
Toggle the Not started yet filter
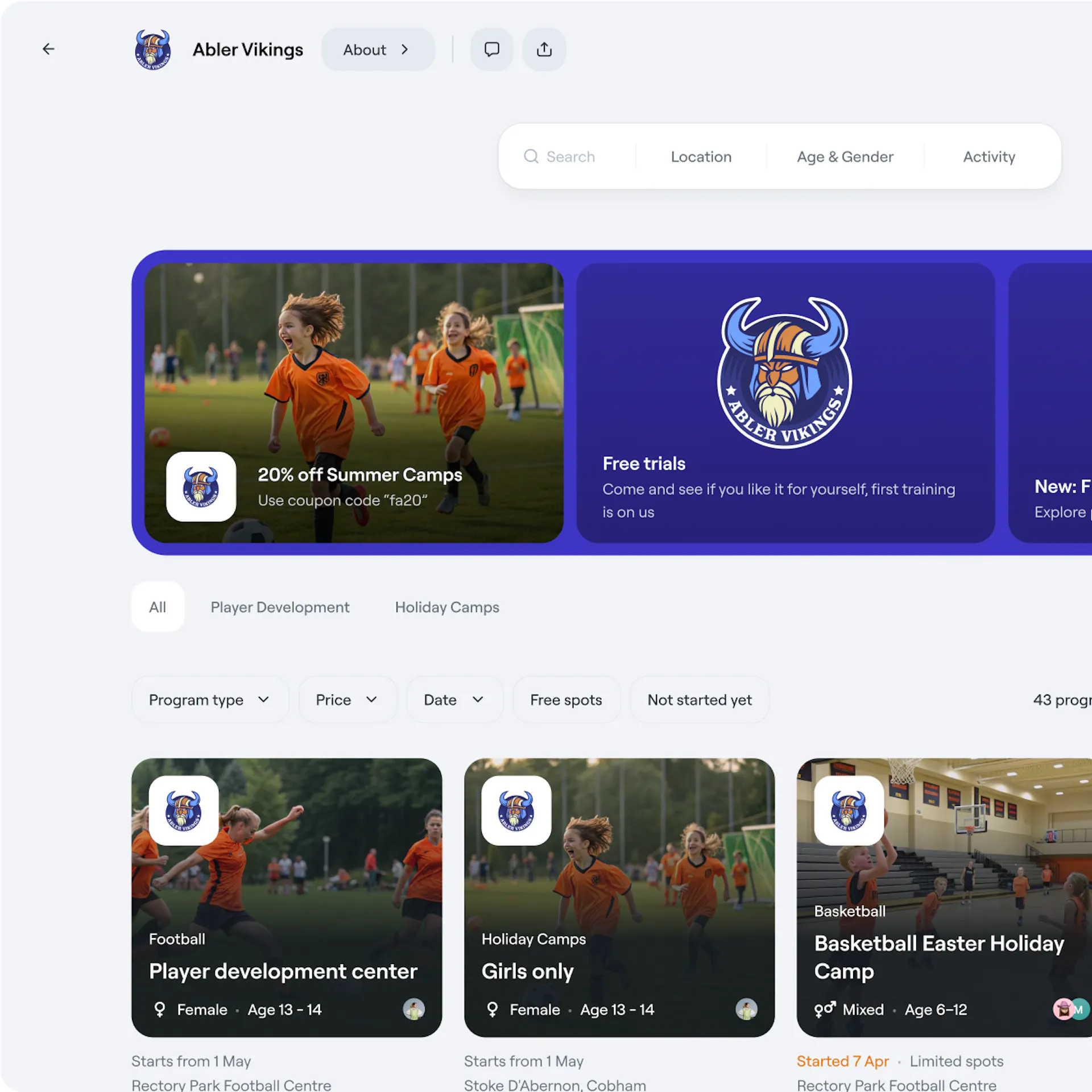point(699,700)
